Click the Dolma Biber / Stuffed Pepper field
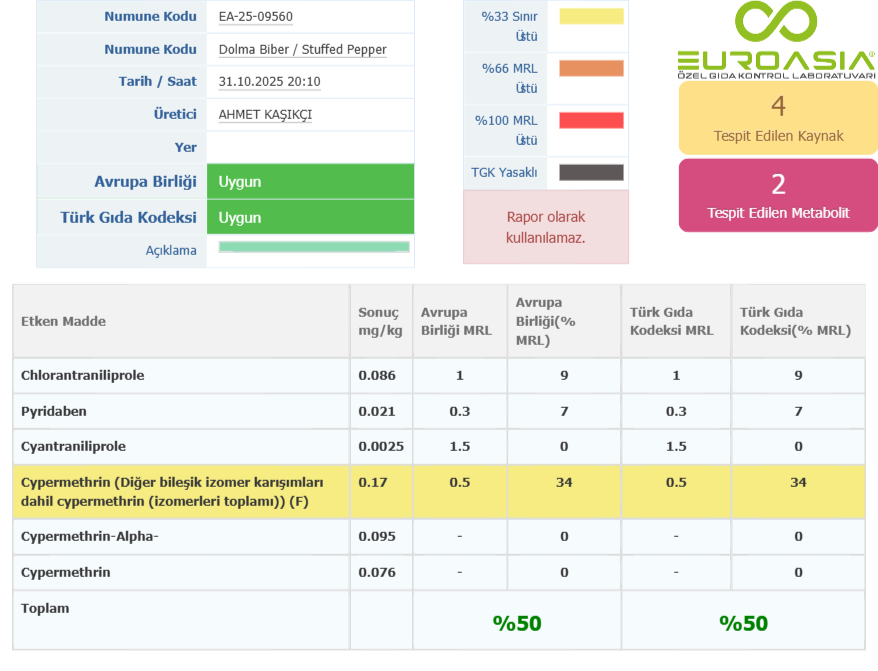The width and height of the screenshot is (878, 671). pyautogui.click(x=302, y=50)
